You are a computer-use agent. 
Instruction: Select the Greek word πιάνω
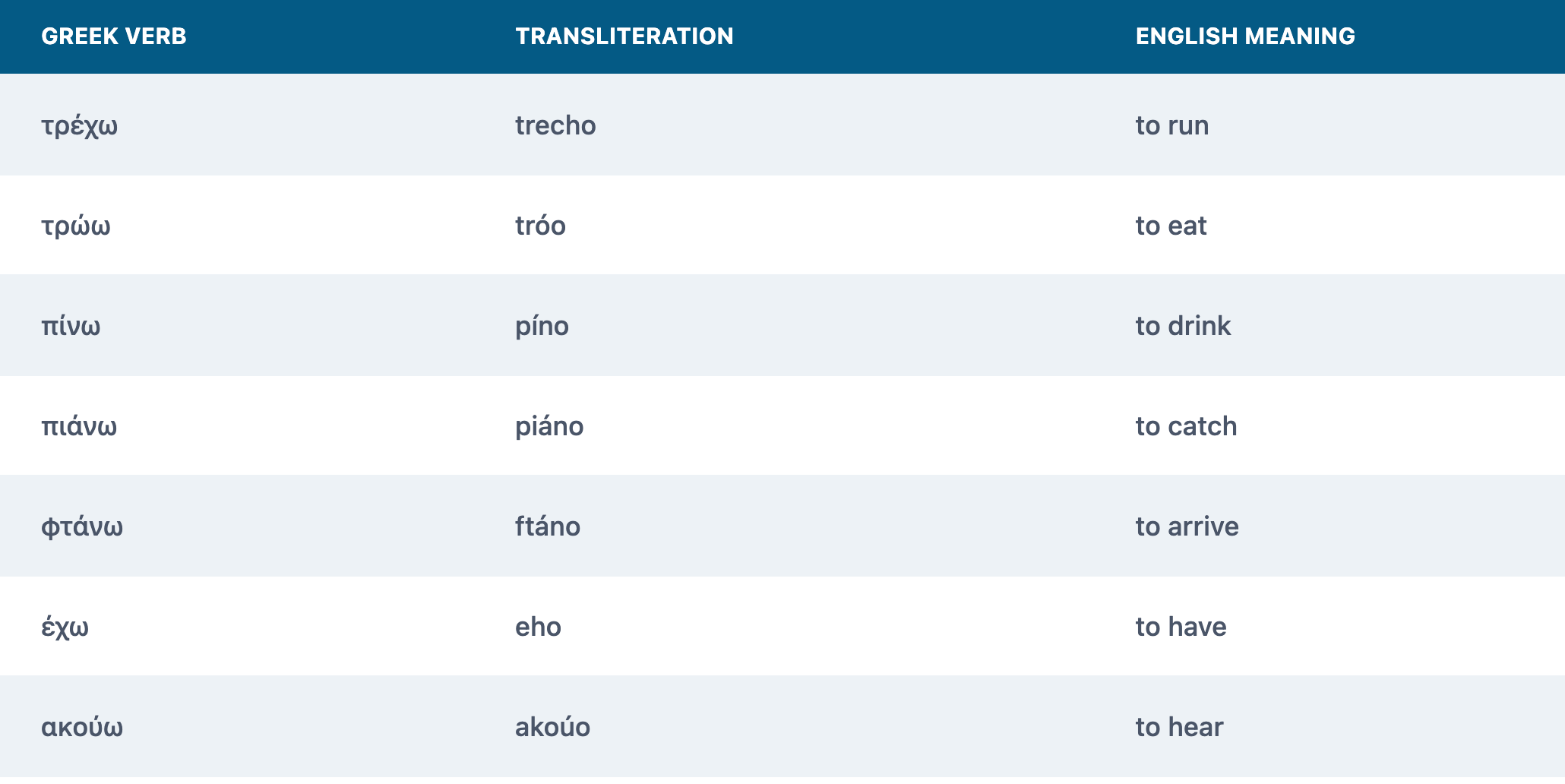[79, 426]
